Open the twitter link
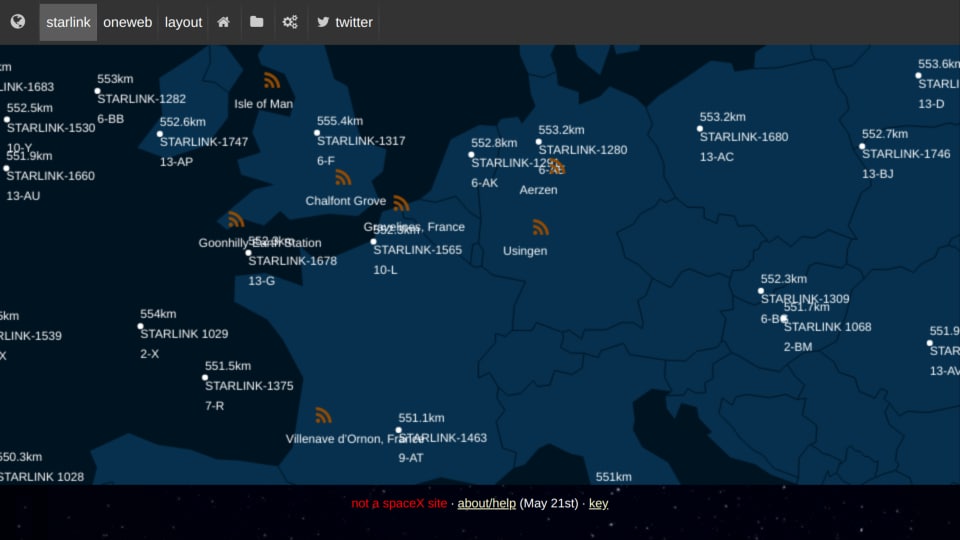960x540 pixels. point(345,22)
